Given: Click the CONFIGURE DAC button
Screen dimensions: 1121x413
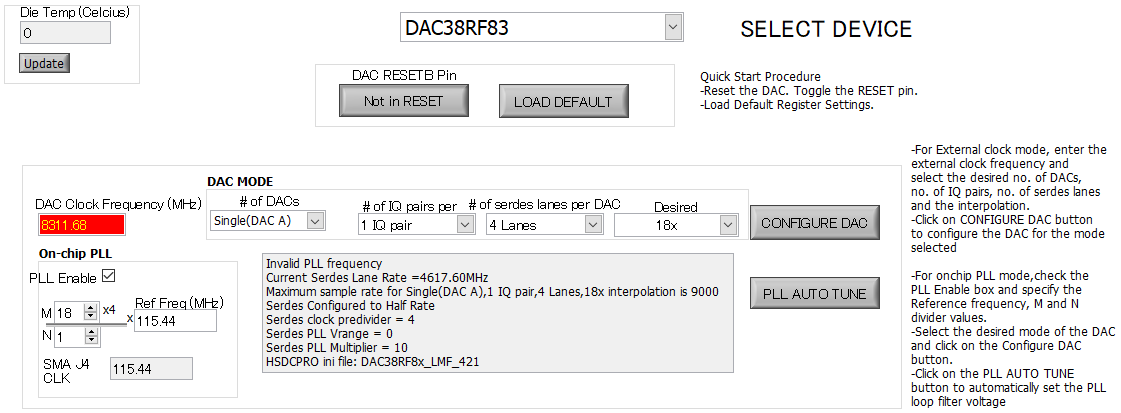Looking at the screenshot, I should tap(814, 223).
